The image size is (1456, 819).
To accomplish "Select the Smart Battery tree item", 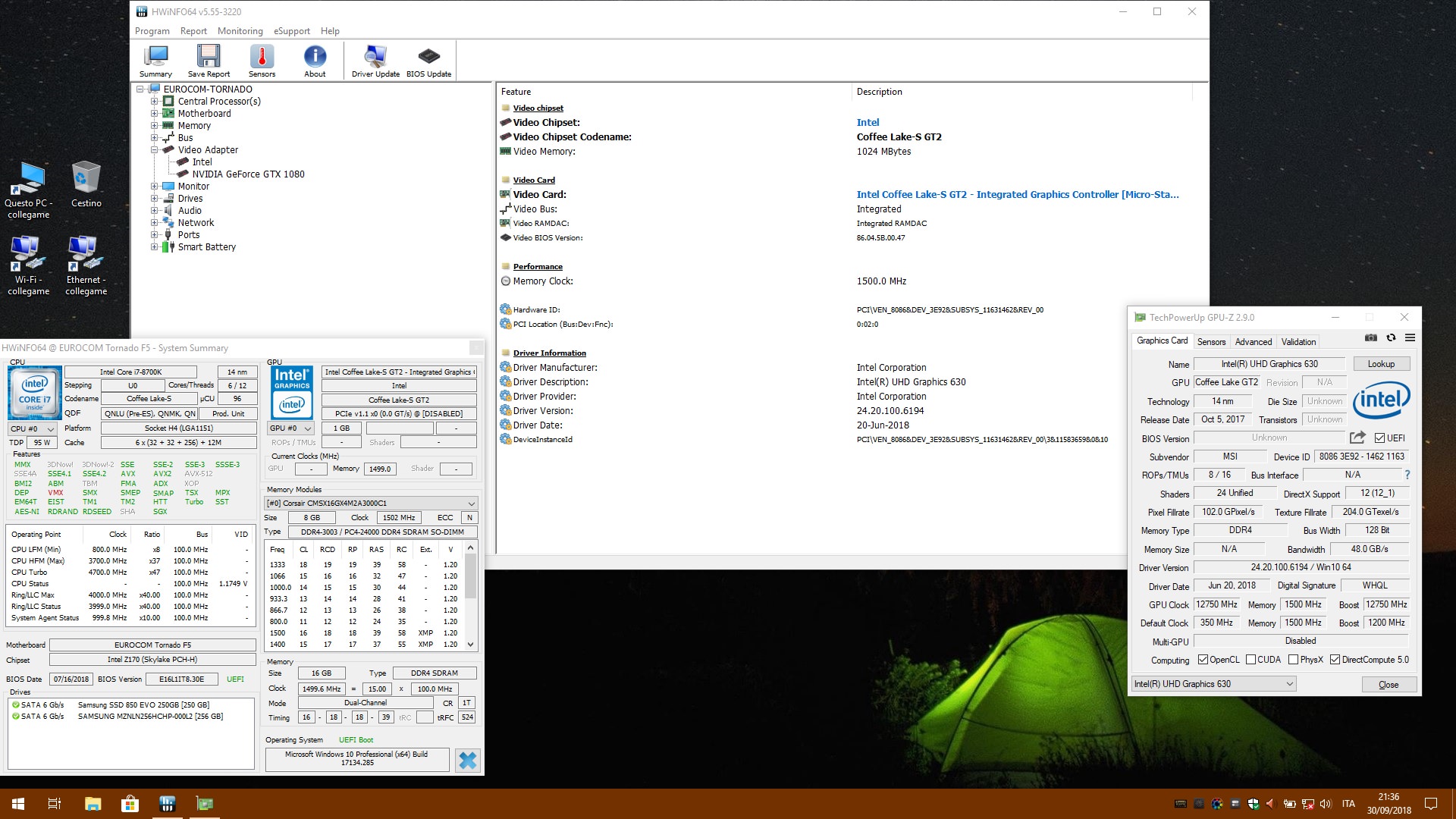I will click(x=206, y=247).
